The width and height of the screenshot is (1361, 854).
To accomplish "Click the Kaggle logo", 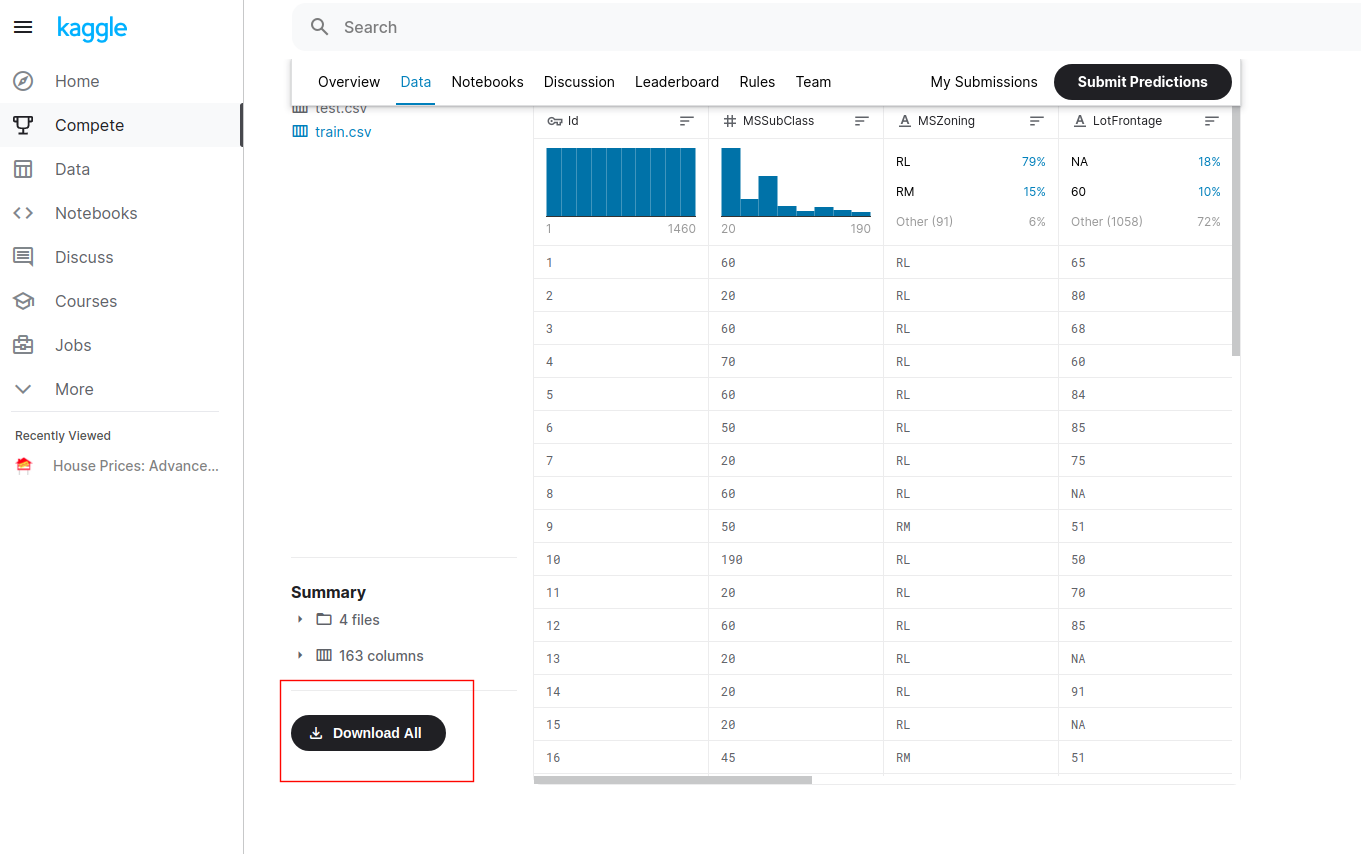I will point(92,28).
